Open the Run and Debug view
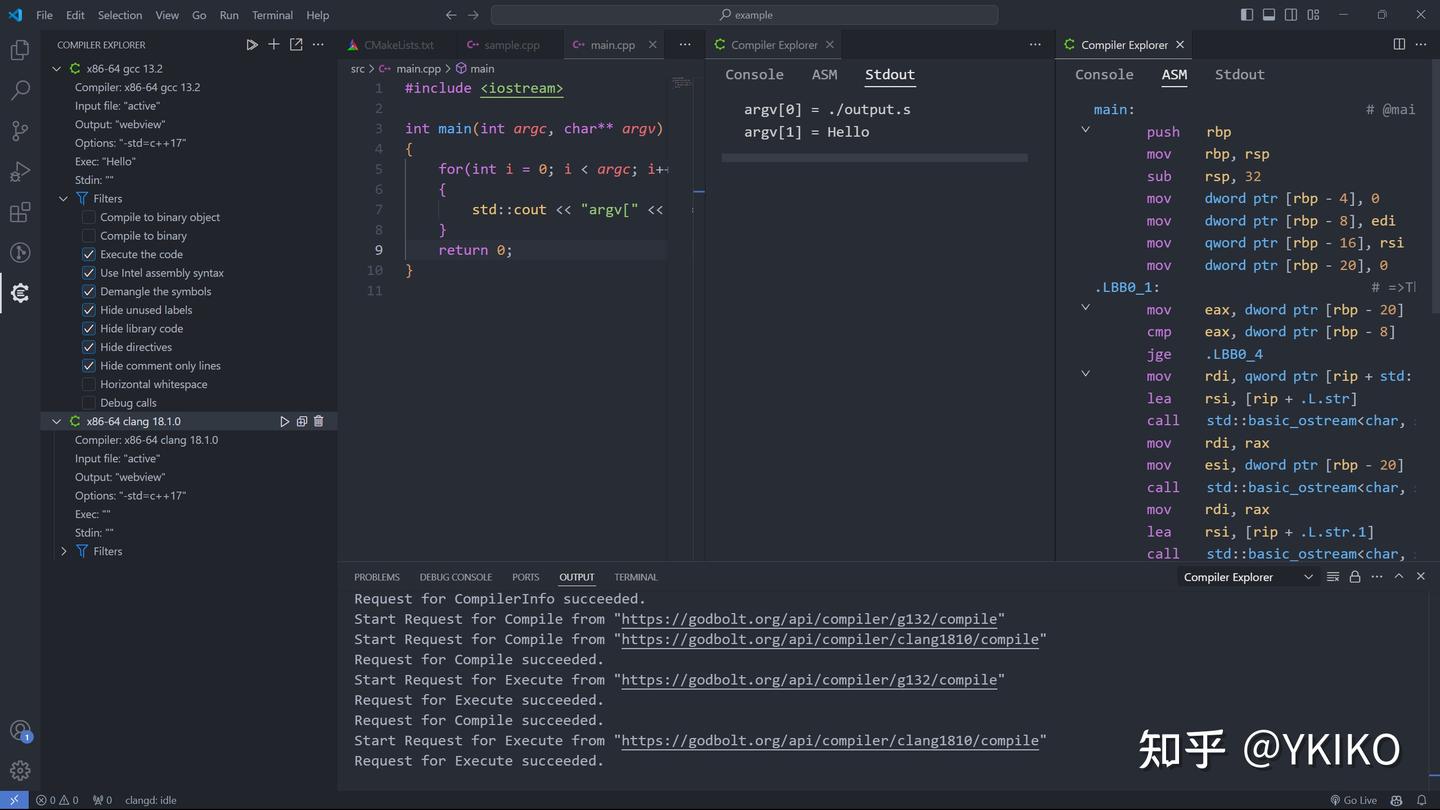Viewport: 1440px width, 810px height. (20, 171)
